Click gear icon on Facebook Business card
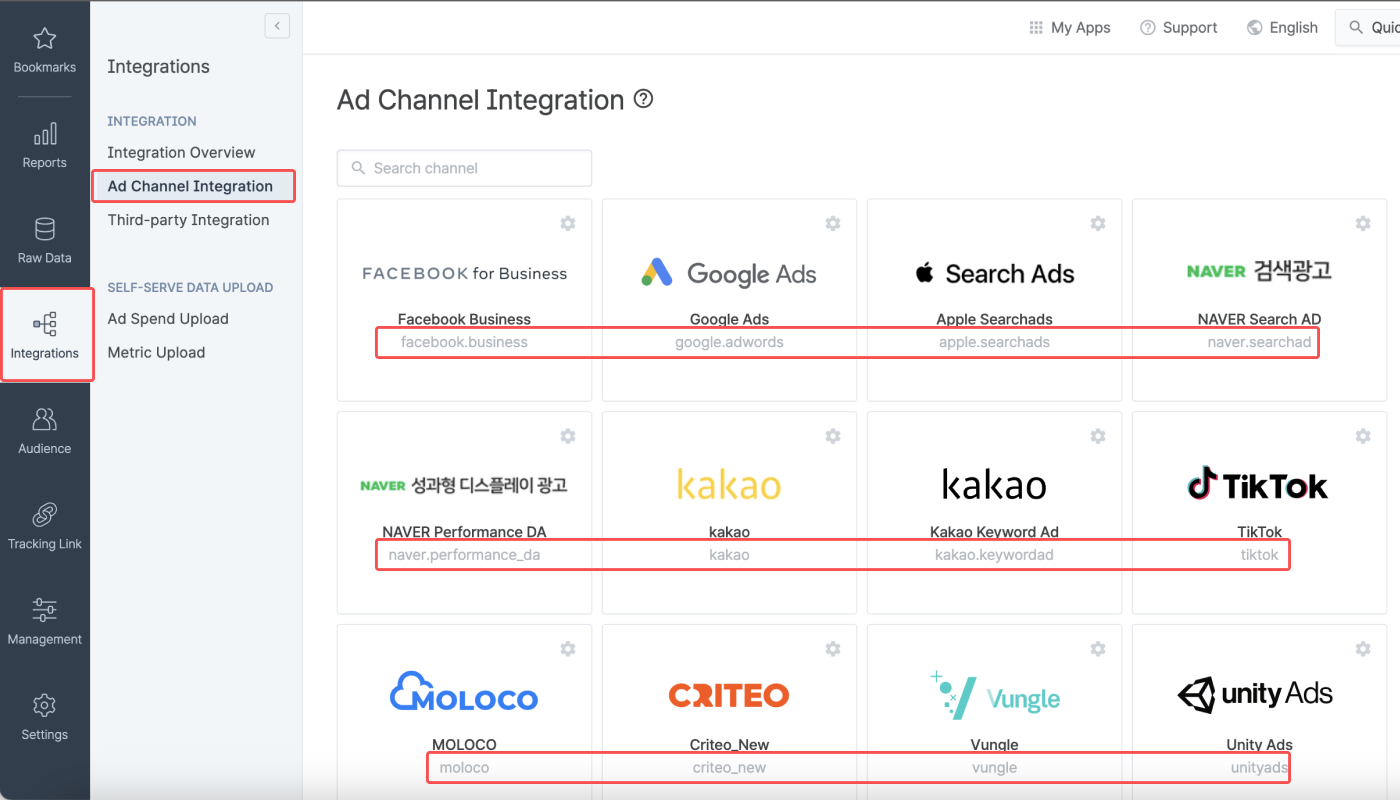Image resolution: width=1400 pixels, height=800 pixels. (568, 223)
